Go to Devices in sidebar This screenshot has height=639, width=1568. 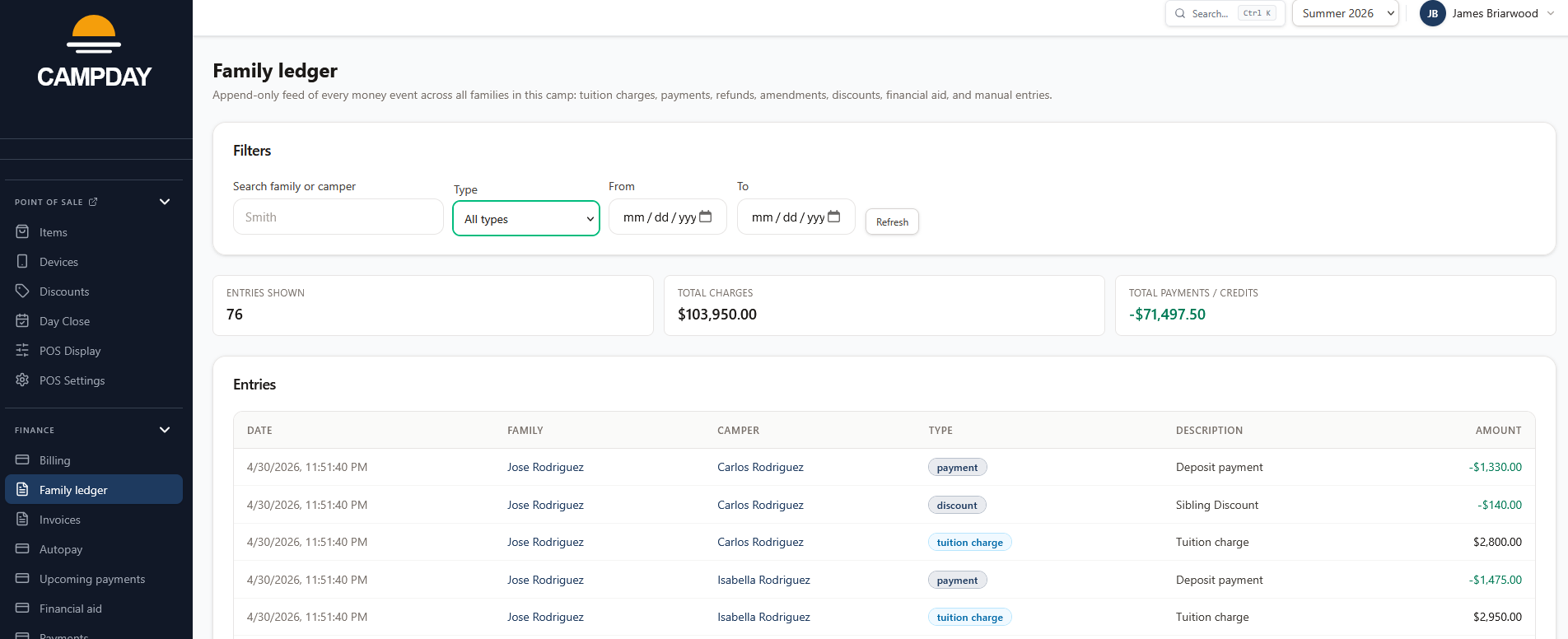click(94, 262)
